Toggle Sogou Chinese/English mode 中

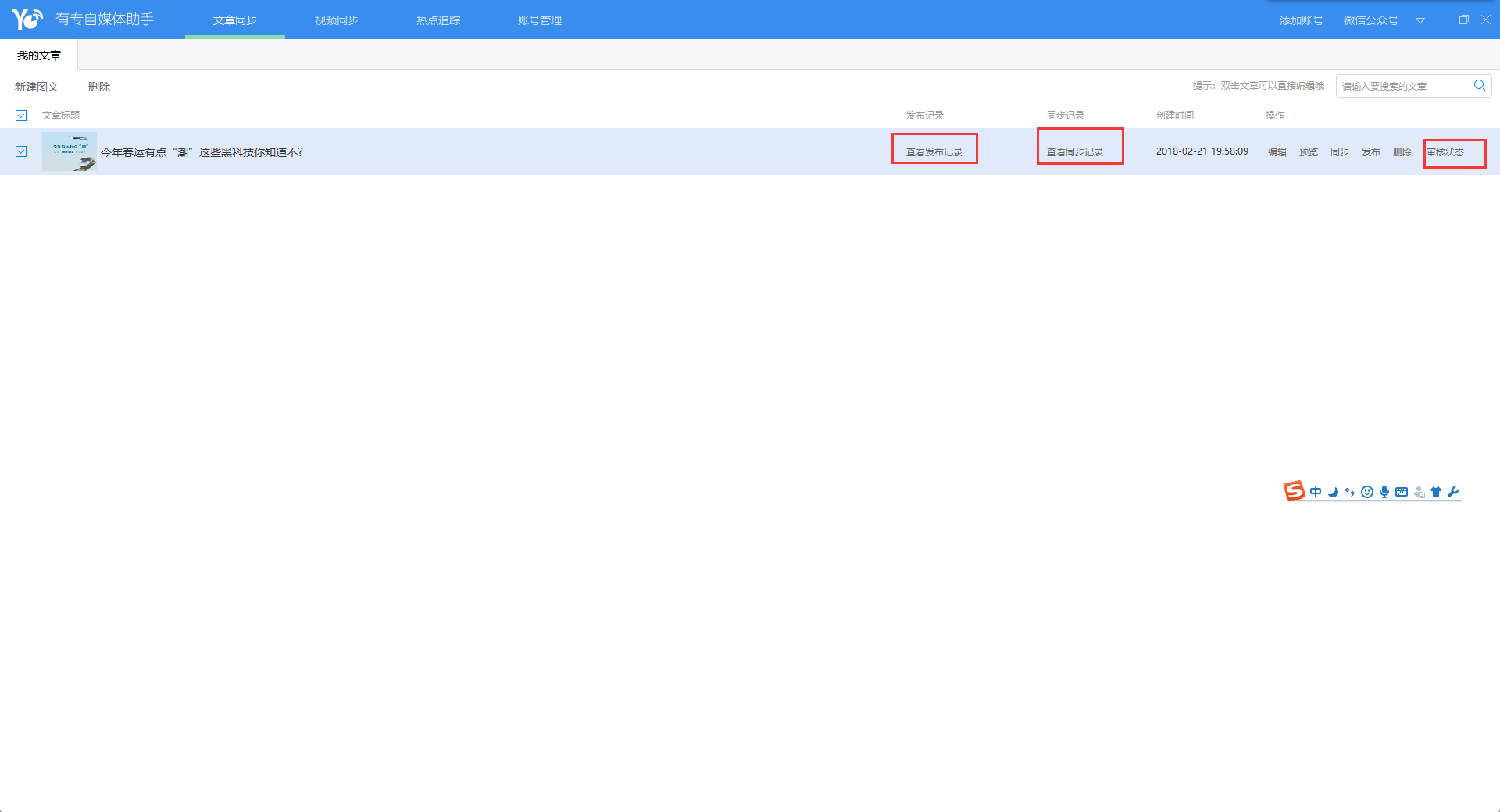1316,492
